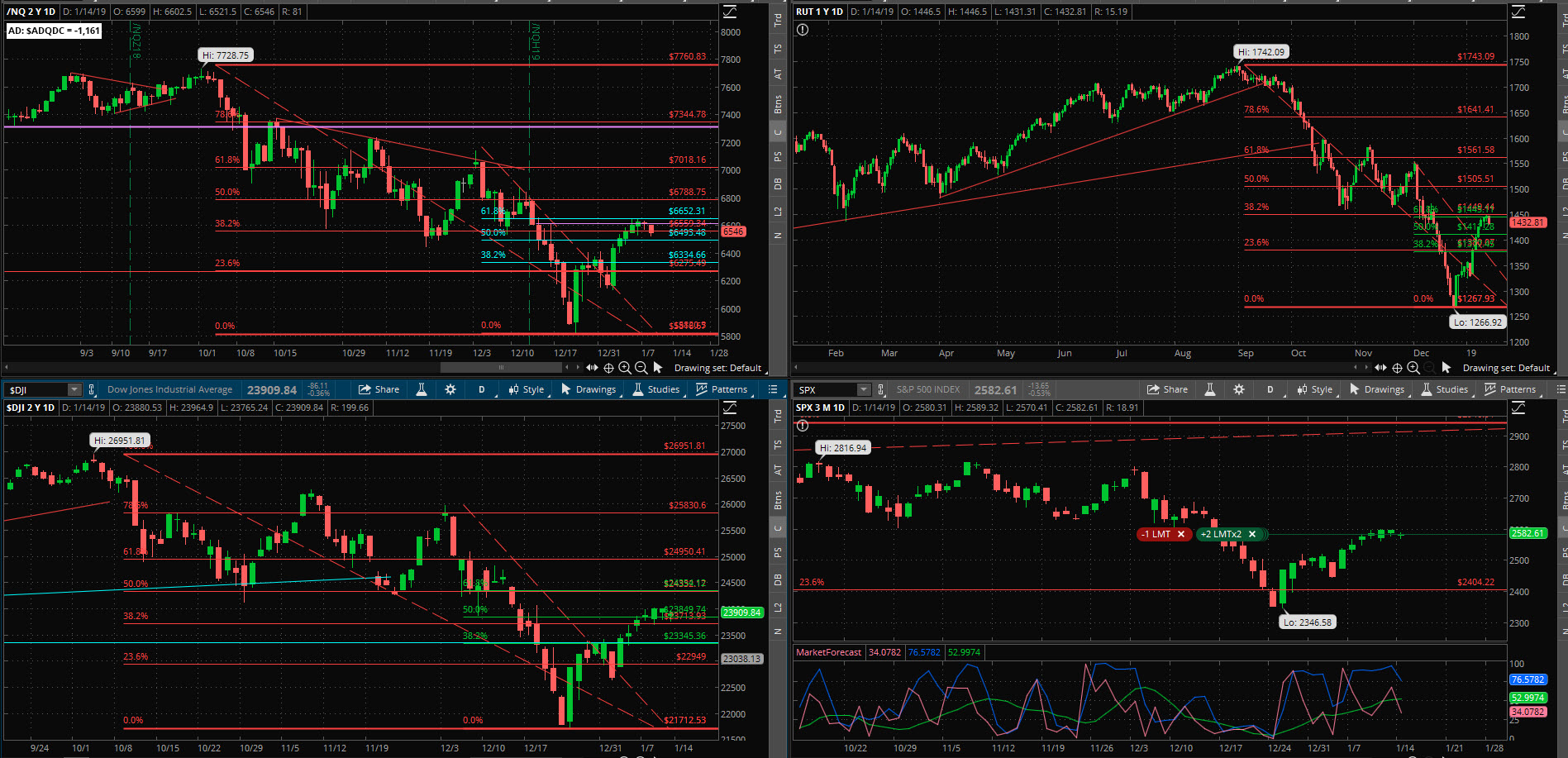The height and width of the screenshot is (758, 1568).
Task: Select pointer cursor tool under the RUT chart
Action: pyautogui.click(x=1446, y=368)
